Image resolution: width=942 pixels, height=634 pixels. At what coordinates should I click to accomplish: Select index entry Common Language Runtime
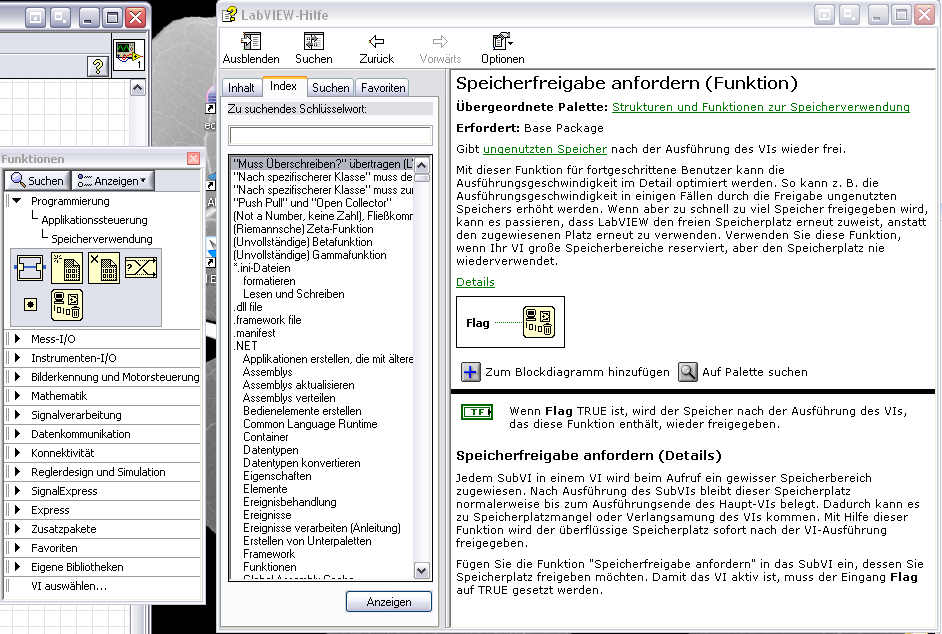(310, 424)
